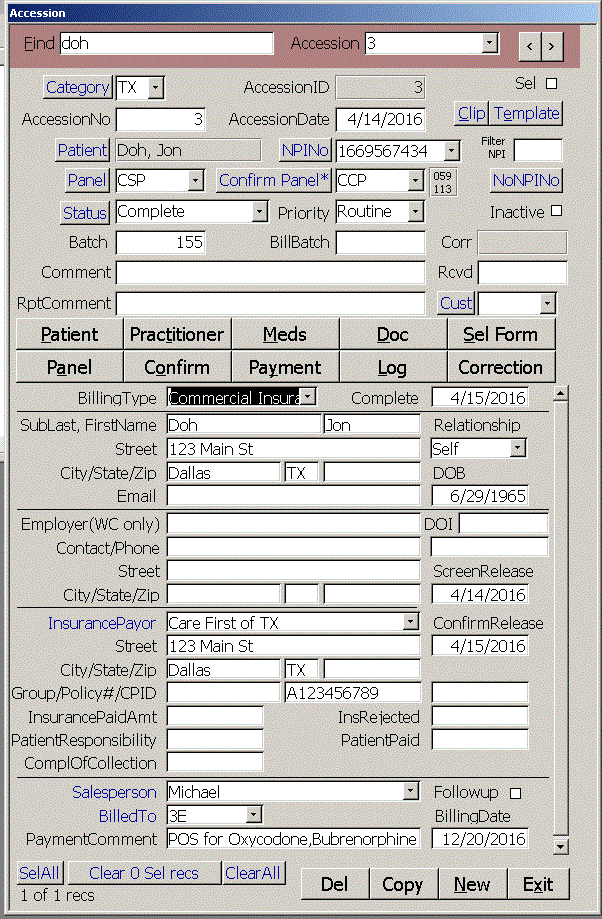Enable the Inactive checkbox

557,211
